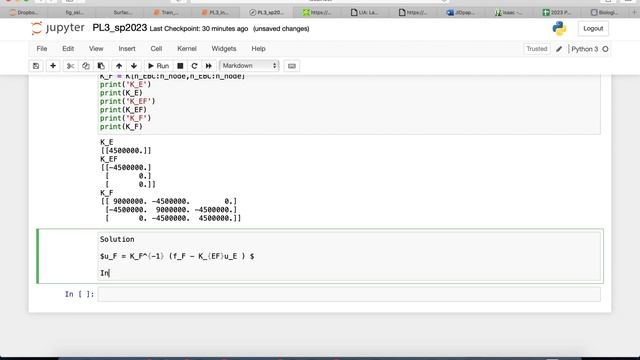Switch to the Surfac browser tab
Screen dimensions: 640x360
(x=122, y=13)
